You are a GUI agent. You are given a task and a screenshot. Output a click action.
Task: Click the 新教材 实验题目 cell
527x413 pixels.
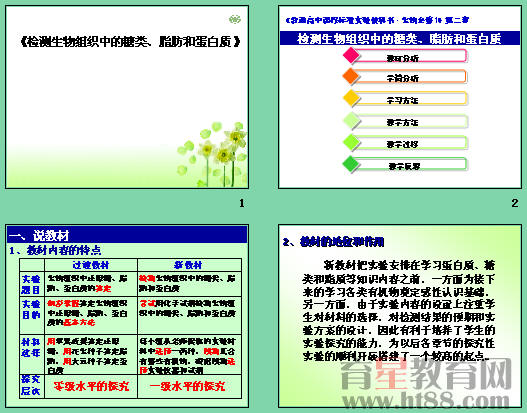point(189,284)
